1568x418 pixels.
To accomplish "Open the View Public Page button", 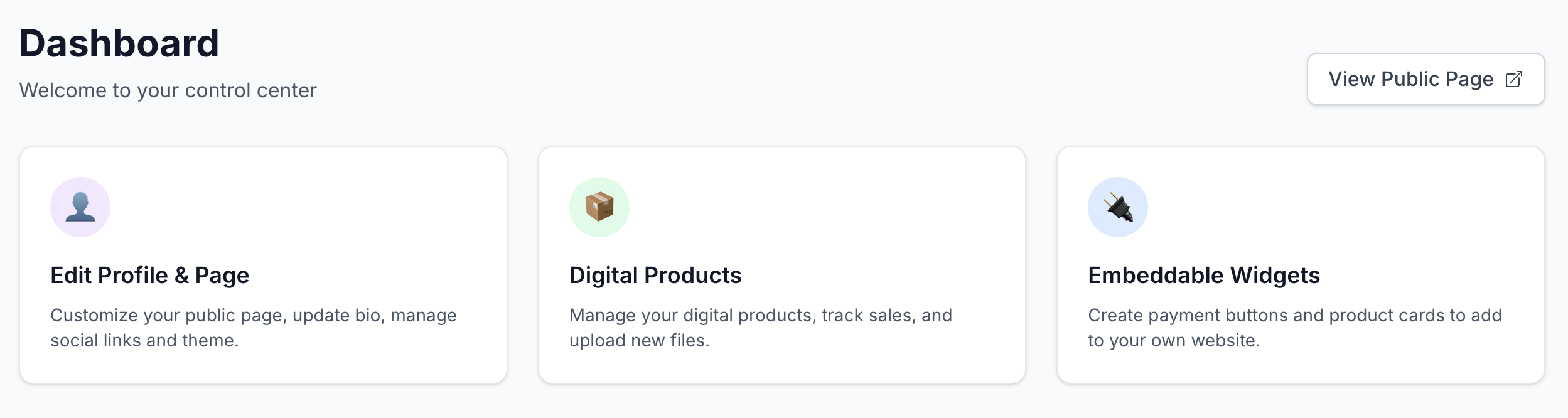I will coord(1426,79).
